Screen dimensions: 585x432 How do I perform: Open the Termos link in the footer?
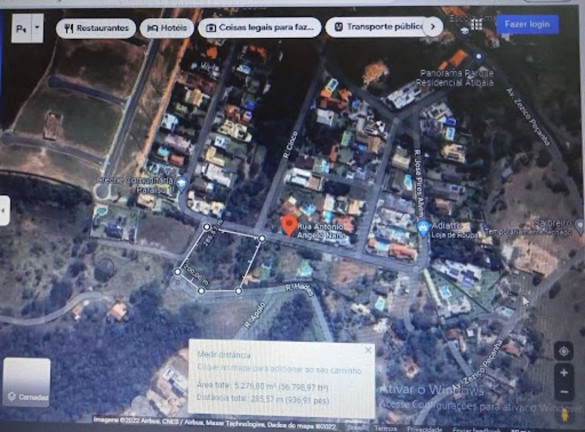click(x=385, y=428)
